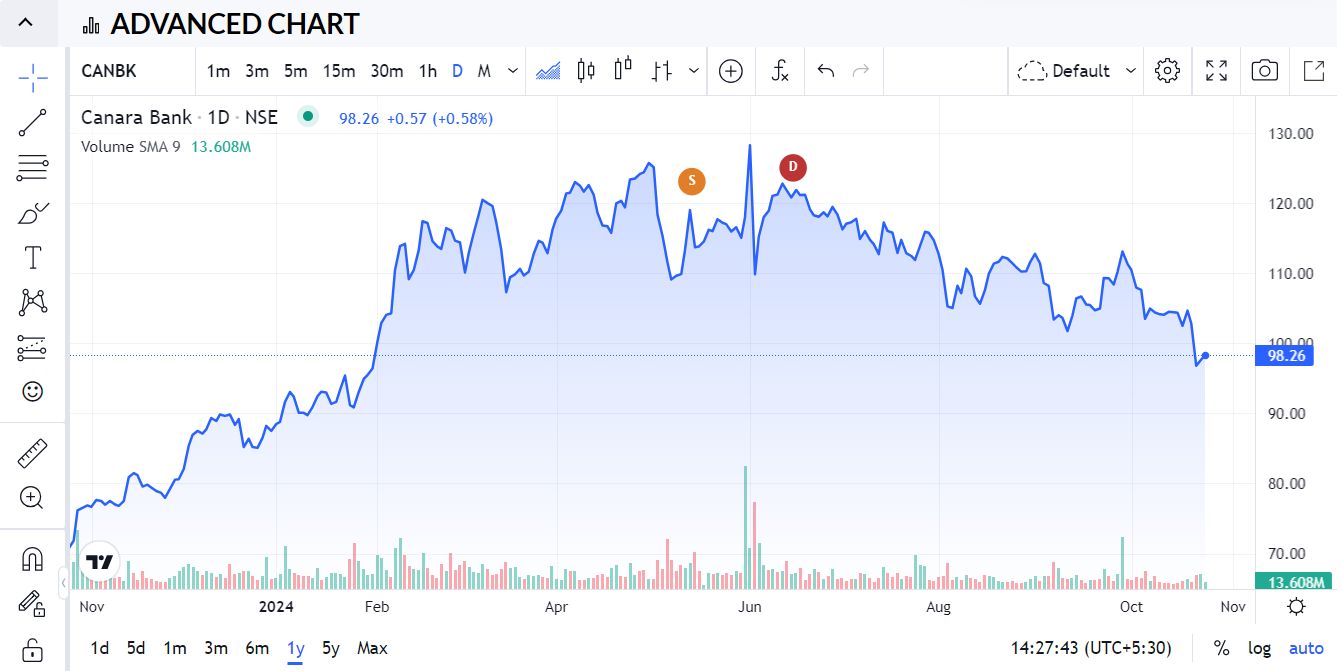The height and width of the screenshot is (672, 1342).
Task: Open the Fibonacci retracement tools
Action: 32,168
